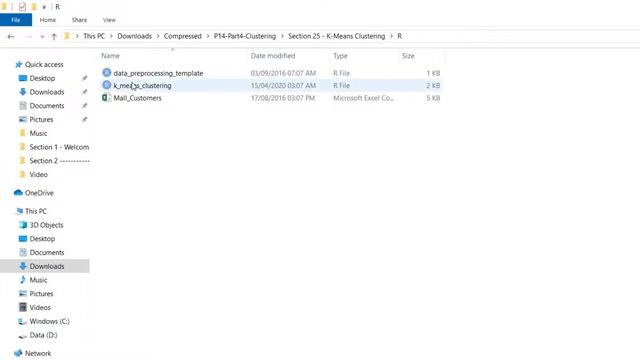Click the R file icon for k_means_clustering
This screenshot has height=360, width=640.
coord(107,85)
